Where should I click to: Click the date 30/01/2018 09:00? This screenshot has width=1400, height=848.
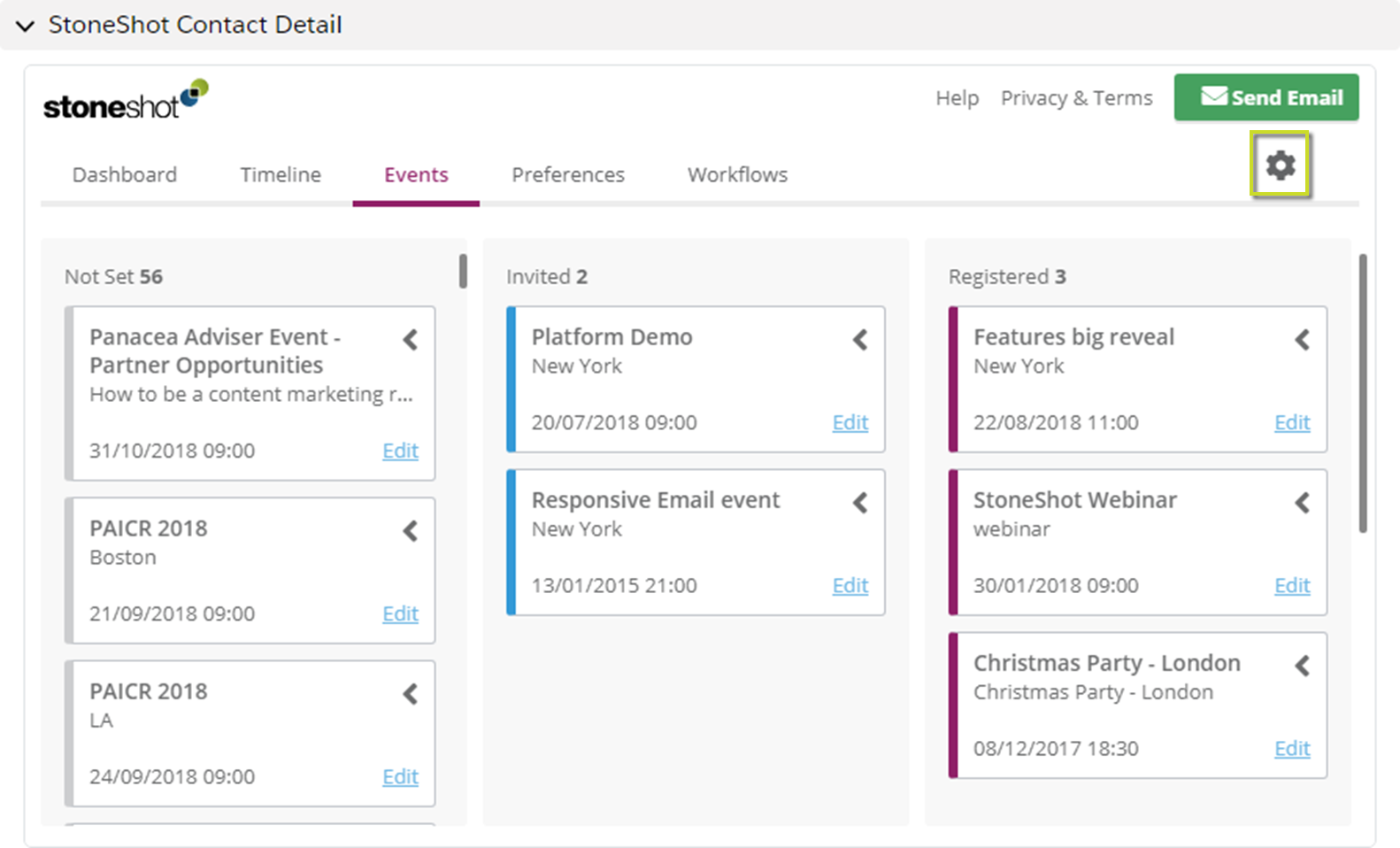(1056, 585)
